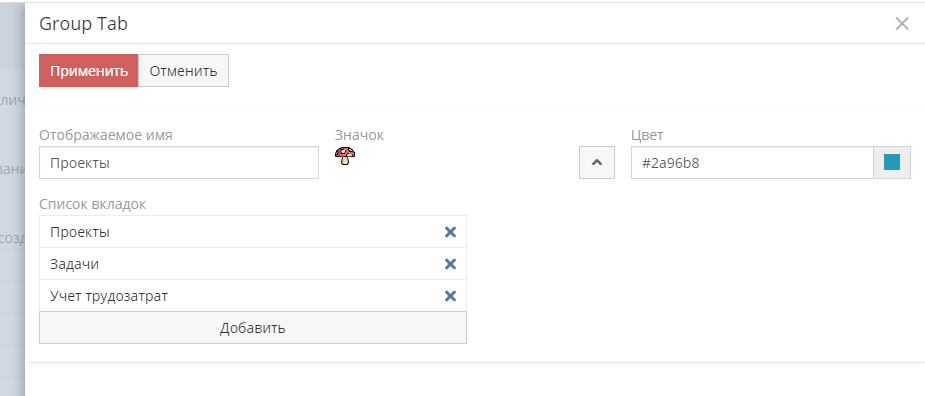Screen dimensions: 925x396
Task: Click the Group Tab dialog title
Action: 83,24
